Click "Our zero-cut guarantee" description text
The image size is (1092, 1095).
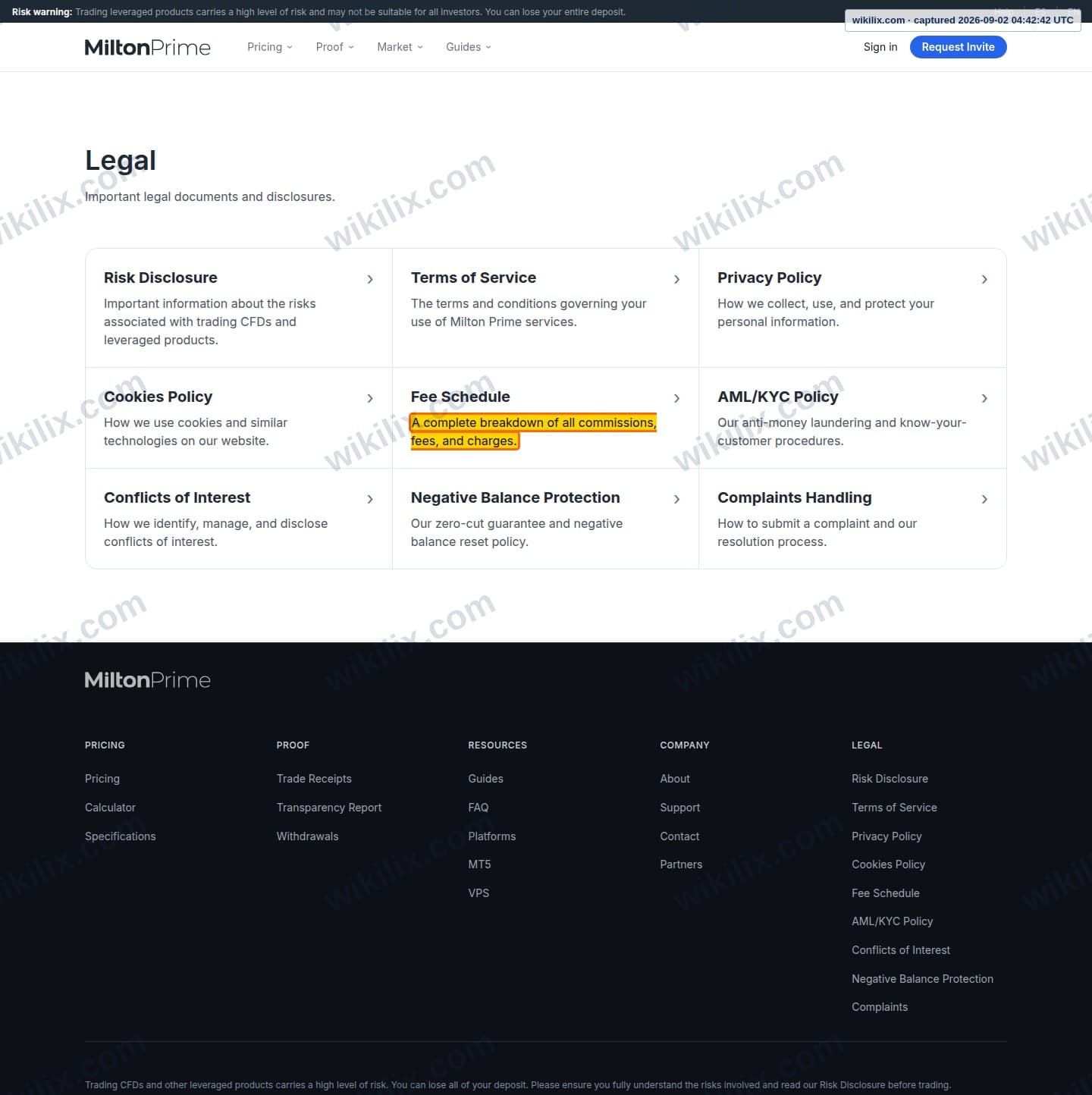[x=516, y=532]
